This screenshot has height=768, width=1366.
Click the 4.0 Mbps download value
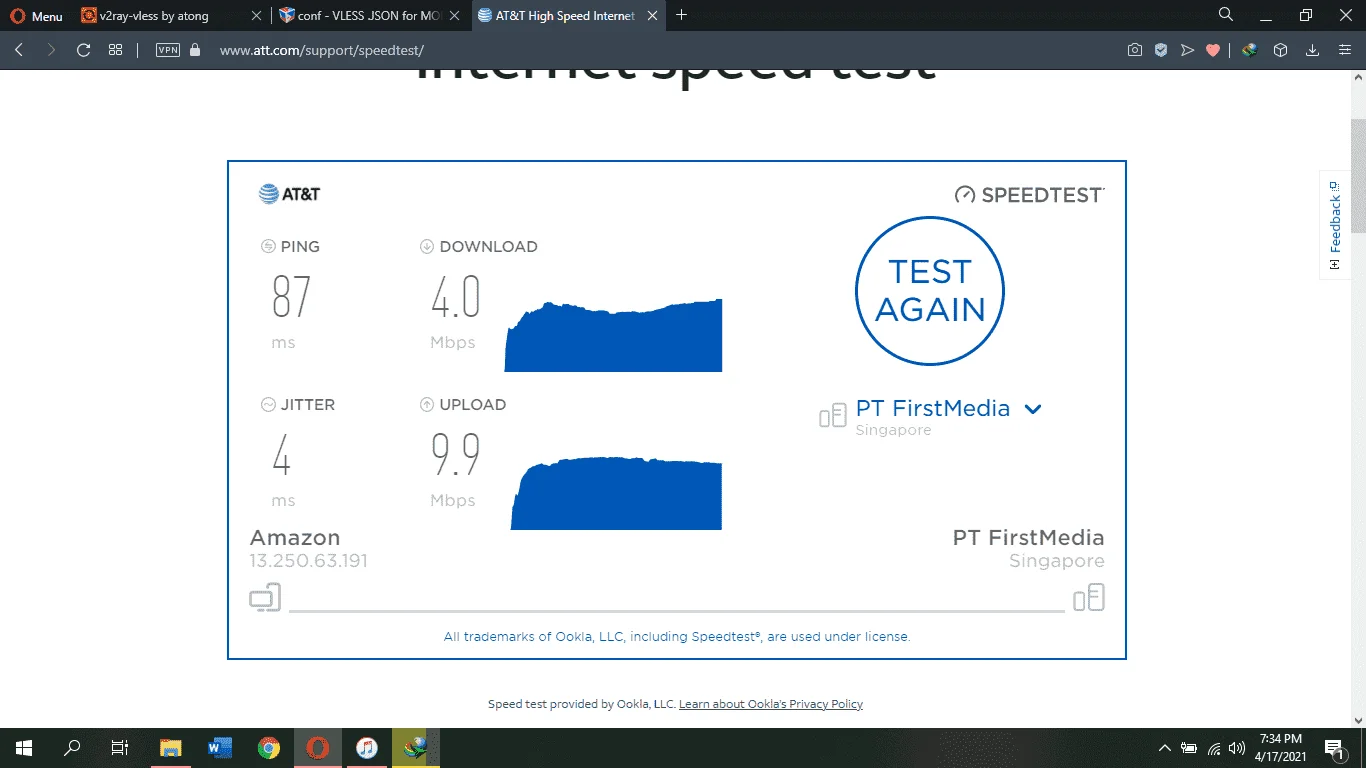tap(456, 297)
